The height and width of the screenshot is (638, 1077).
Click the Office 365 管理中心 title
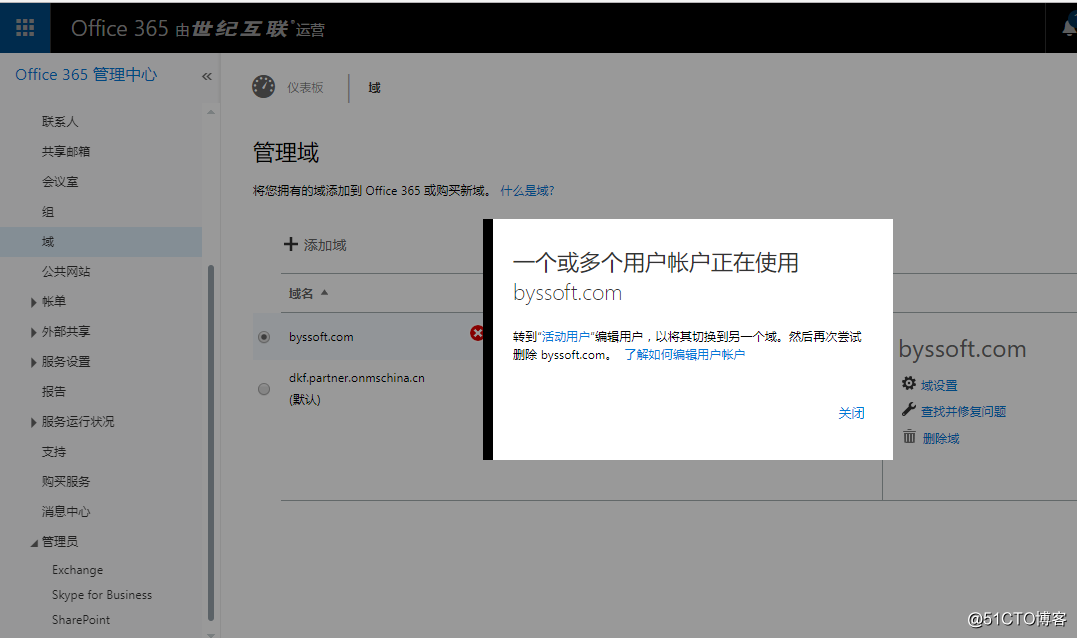[x=86, y=74]
